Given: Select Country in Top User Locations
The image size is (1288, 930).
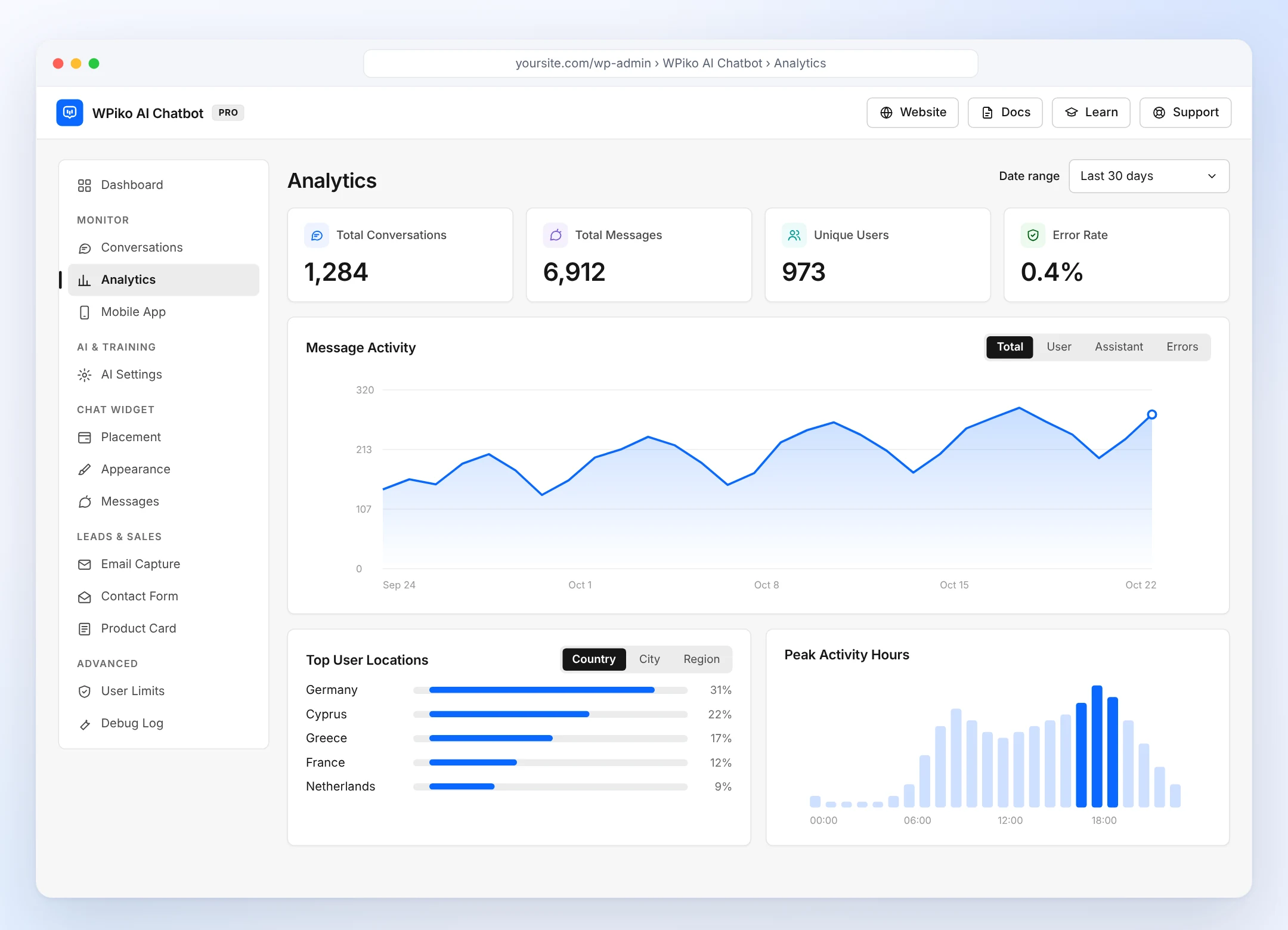Looking at the screenshot, I should [x=594, y=659].
